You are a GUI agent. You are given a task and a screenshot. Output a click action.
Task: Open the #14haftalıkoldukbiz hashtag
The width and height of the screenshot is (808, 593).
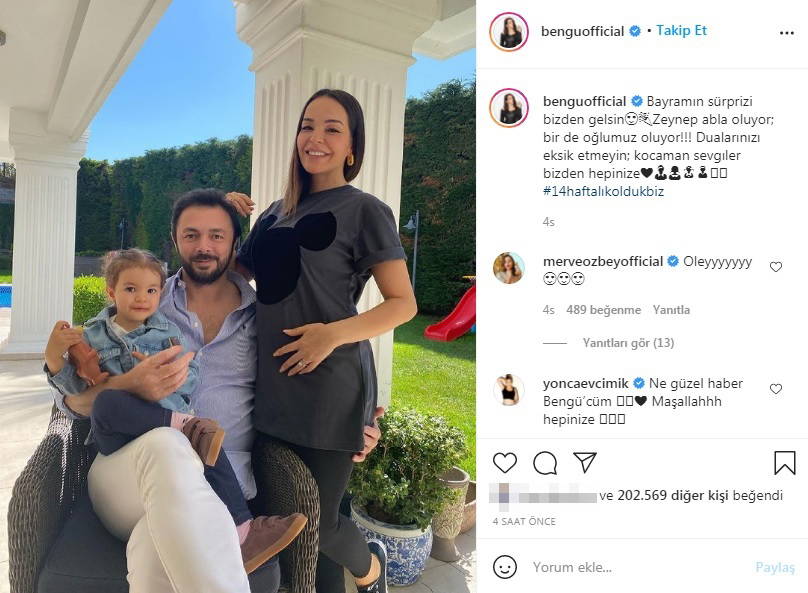(603, 191)
